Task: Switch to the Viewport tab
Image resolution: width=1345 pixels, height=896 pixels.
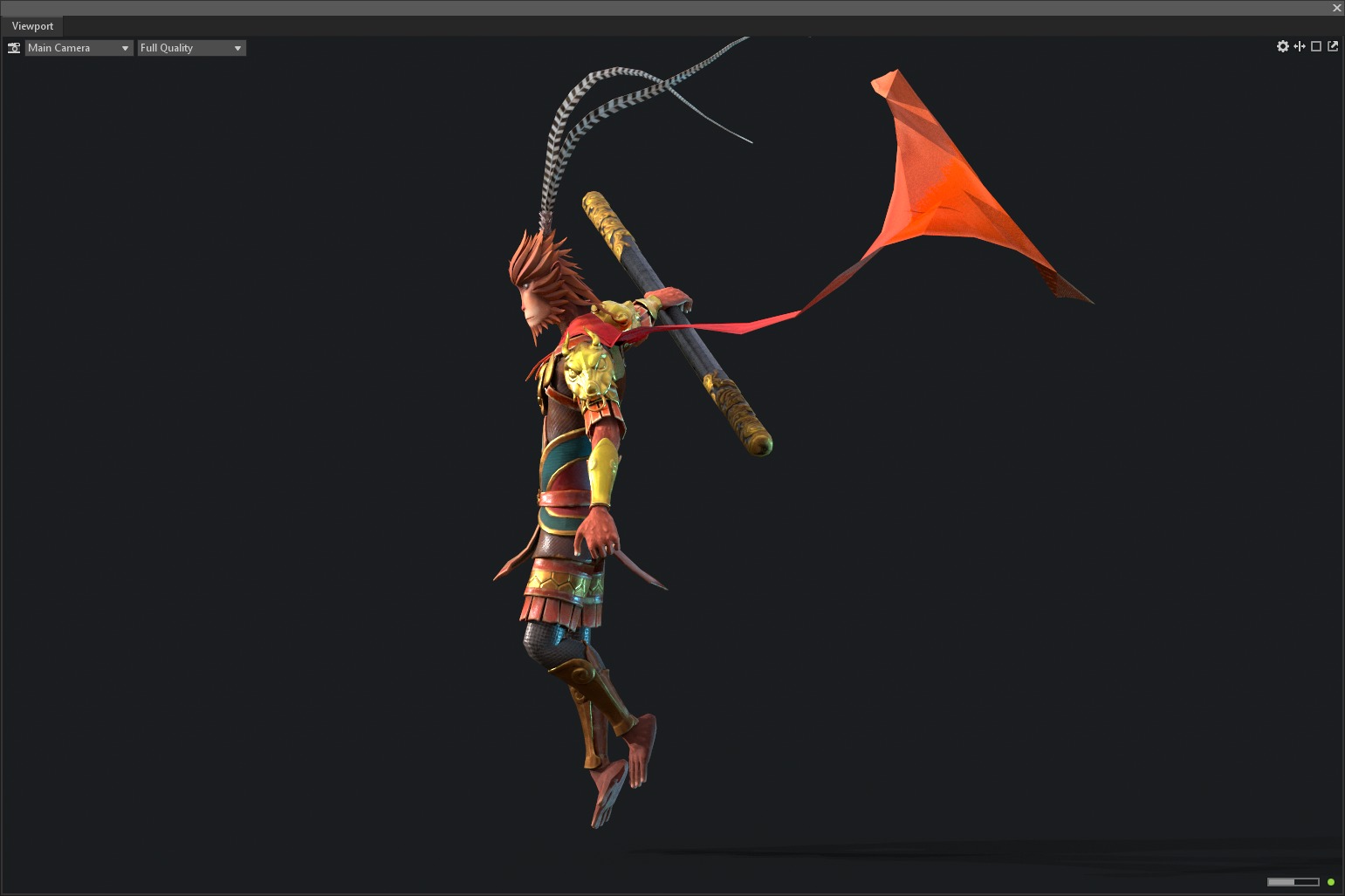Action: 32,26
